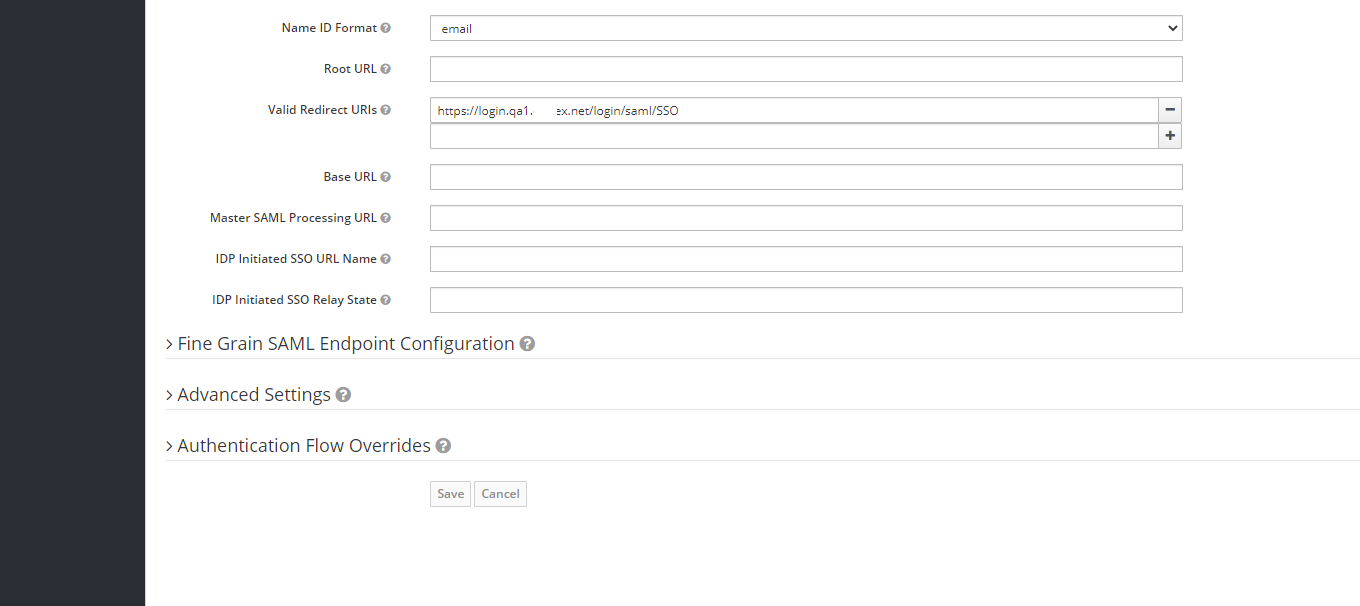Click the Save button

click(450, 493)
